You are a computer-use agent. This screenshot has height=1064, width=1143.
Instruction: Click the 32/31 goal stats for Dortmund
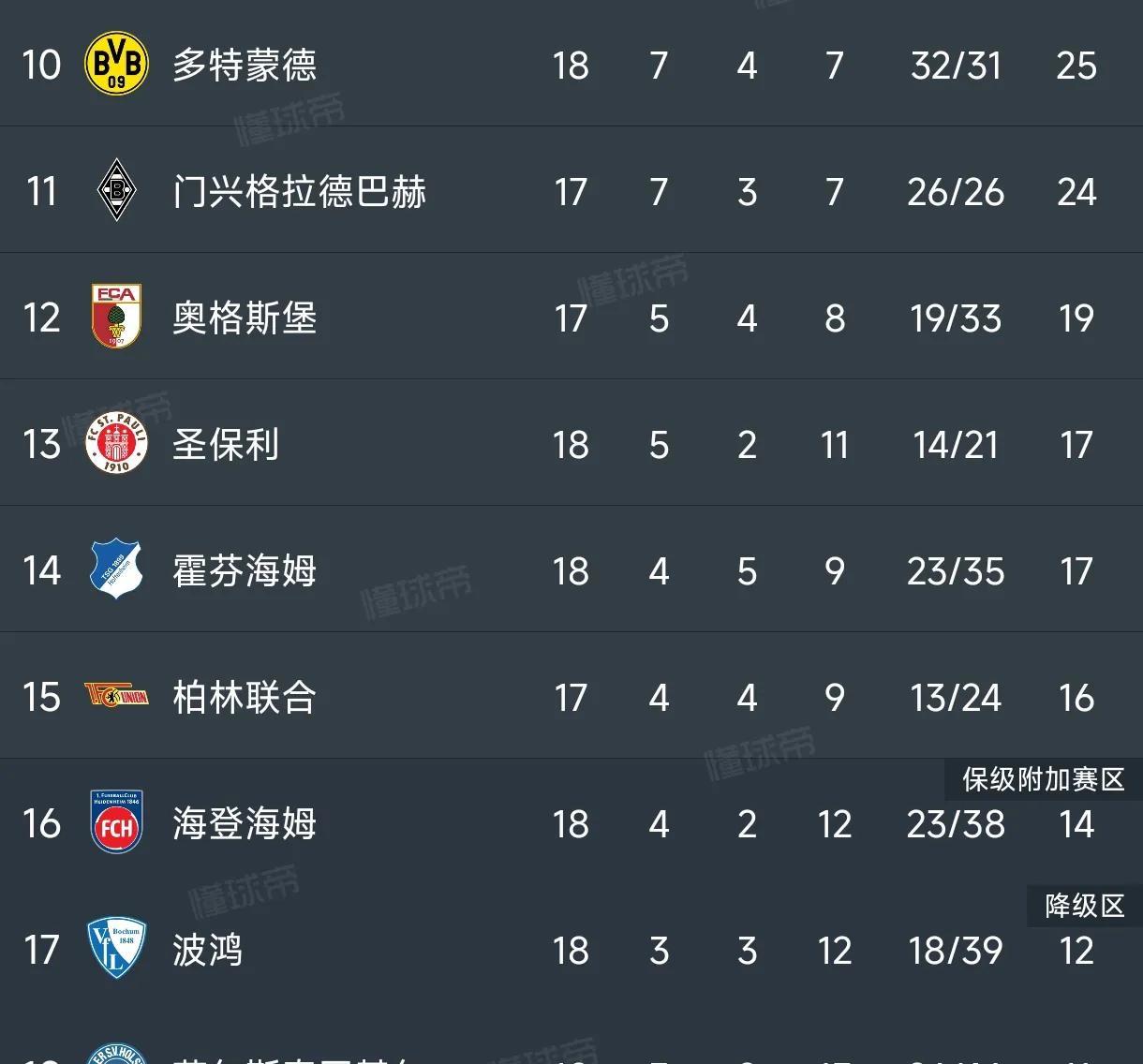pos(955,65)
